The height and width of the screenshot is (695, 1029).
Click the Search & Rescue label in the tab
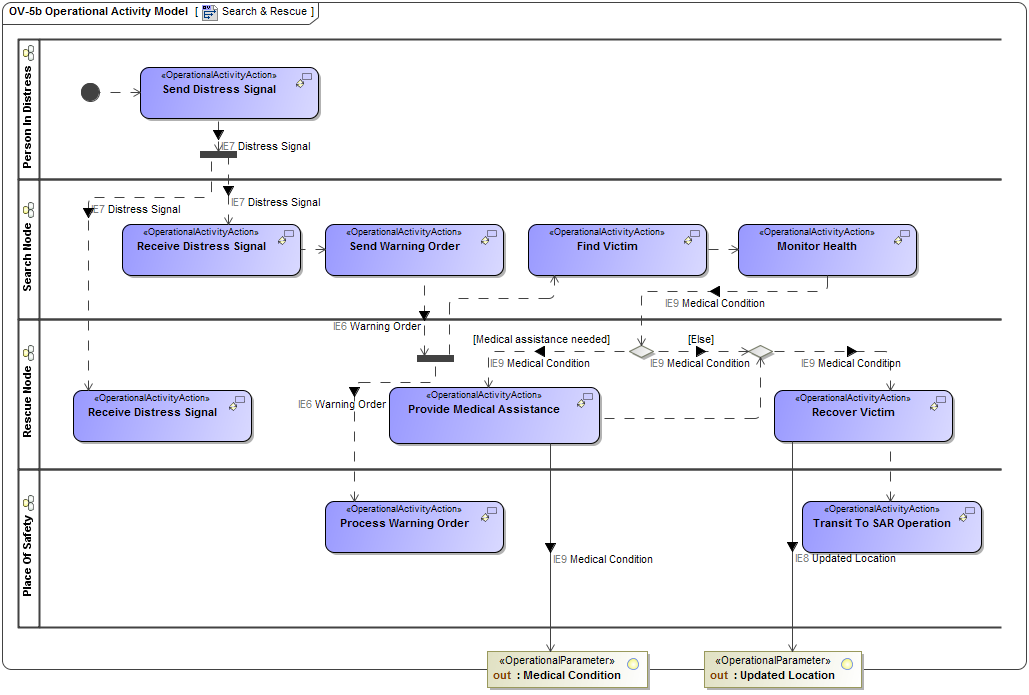[266, 13]
